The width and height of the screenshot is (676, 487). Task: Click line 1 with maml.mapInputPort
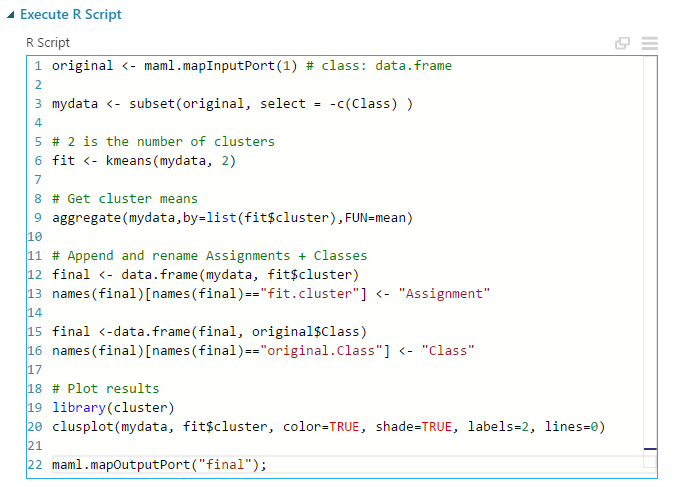click(252, 66)
